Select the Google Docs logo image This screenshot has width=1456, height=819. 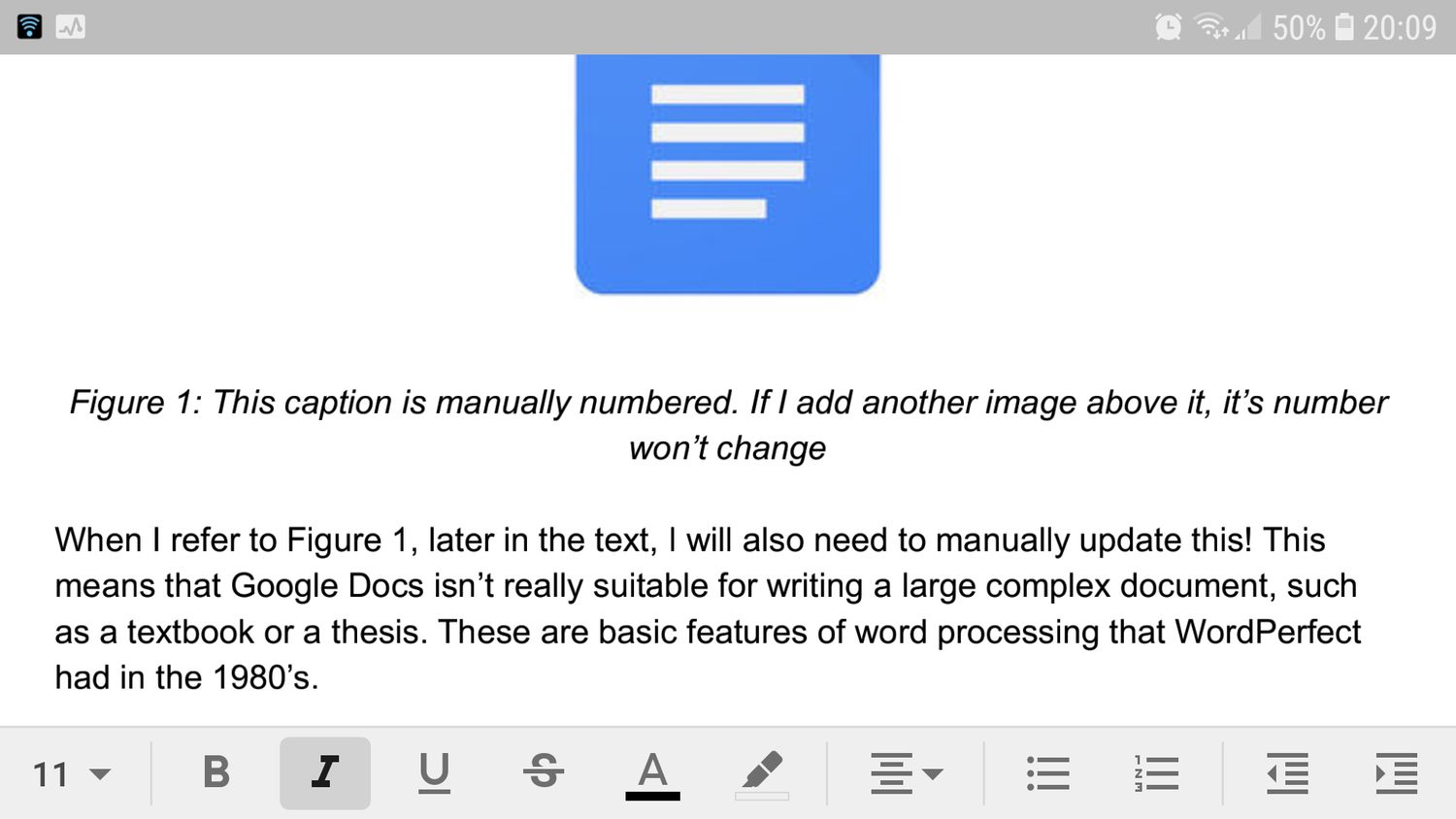tap(728, 174)
